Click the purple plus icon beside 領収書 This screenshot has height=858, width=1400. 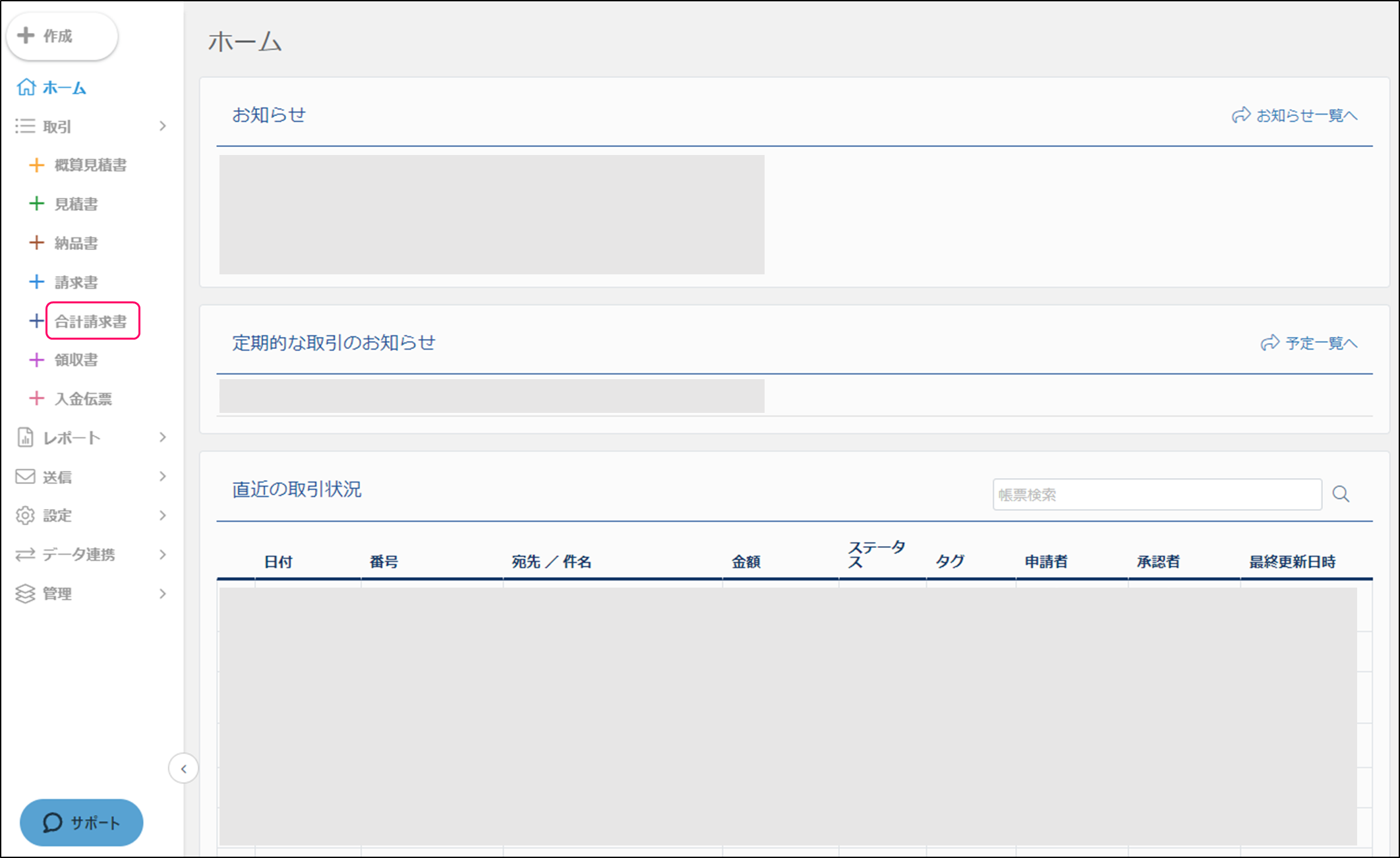coord(37,360)
